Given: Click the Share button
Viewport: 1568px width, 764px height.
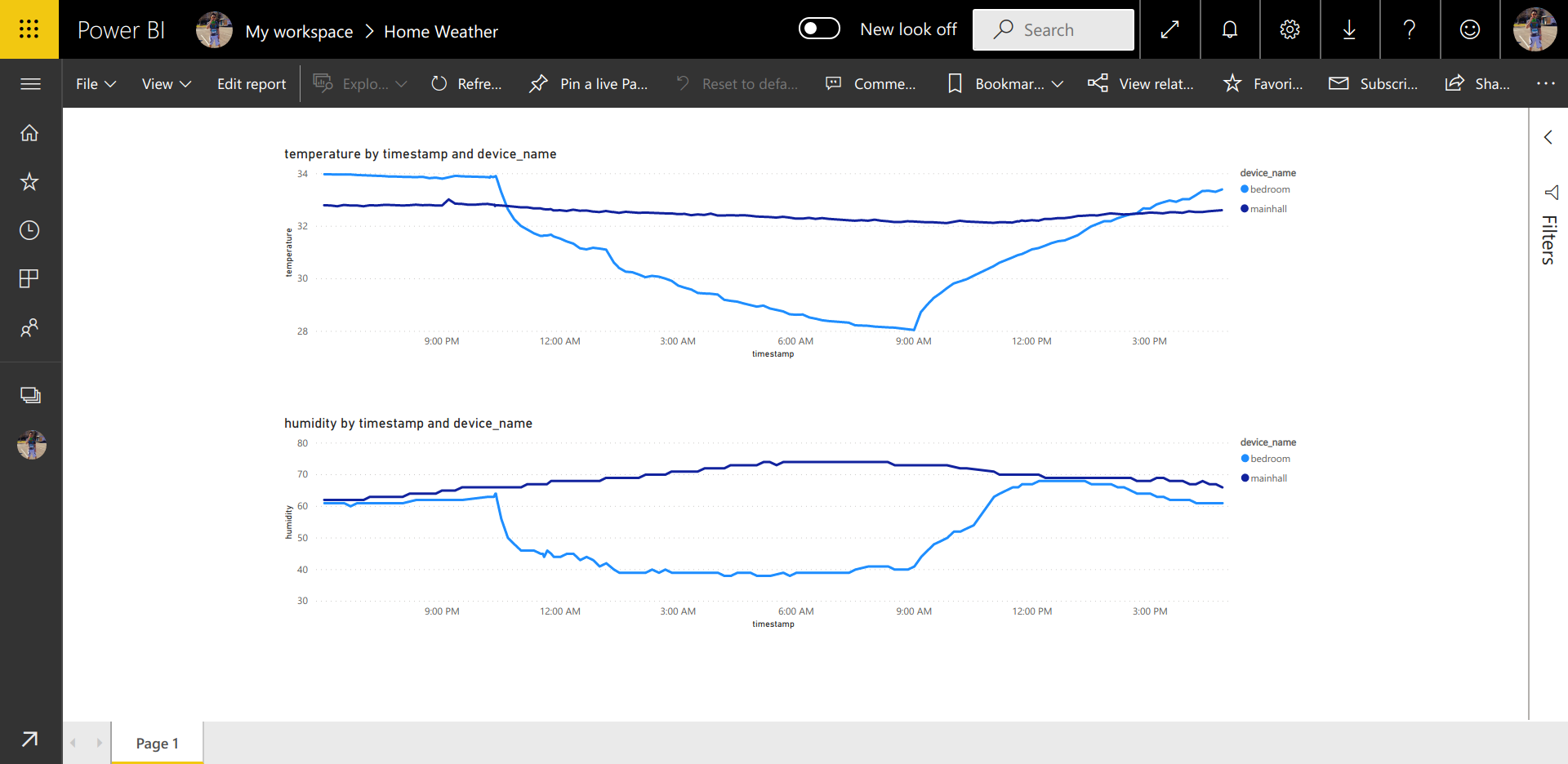Looking at the screenshot, I should click(x=1477, y=83).
